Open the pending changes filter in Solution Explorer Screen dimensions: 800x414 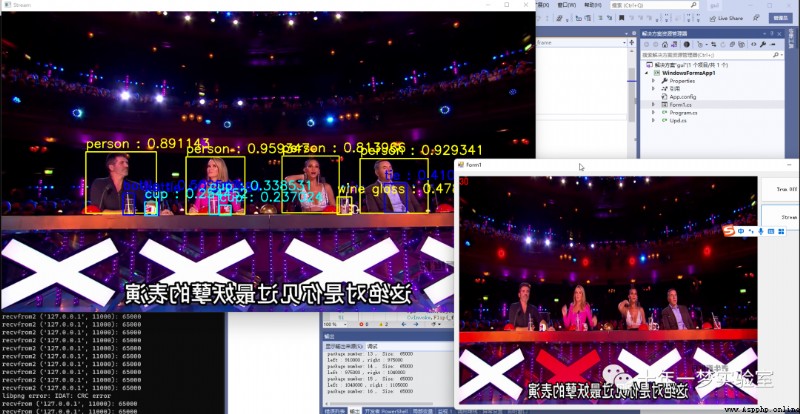702,44
